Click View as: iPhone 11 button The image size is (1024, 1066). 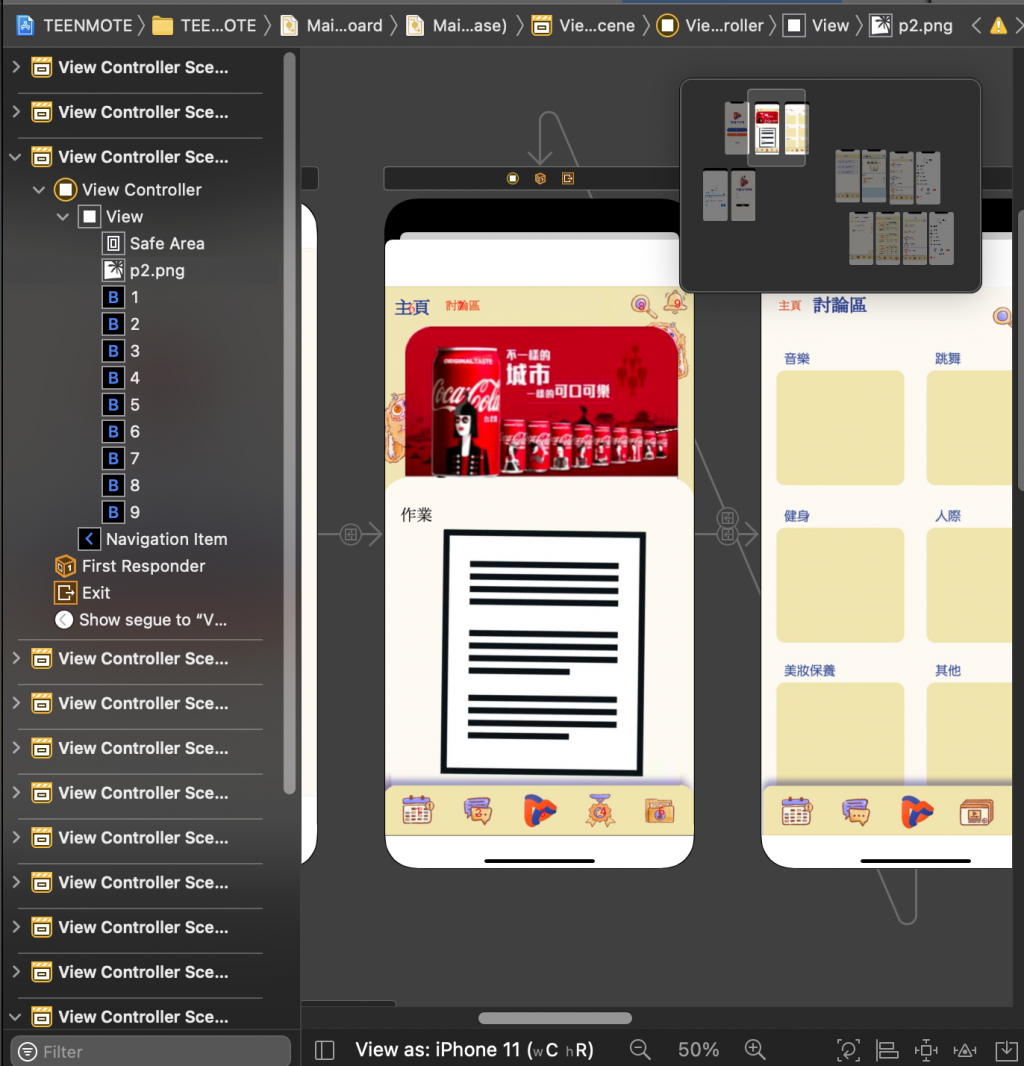[474, 1050]
